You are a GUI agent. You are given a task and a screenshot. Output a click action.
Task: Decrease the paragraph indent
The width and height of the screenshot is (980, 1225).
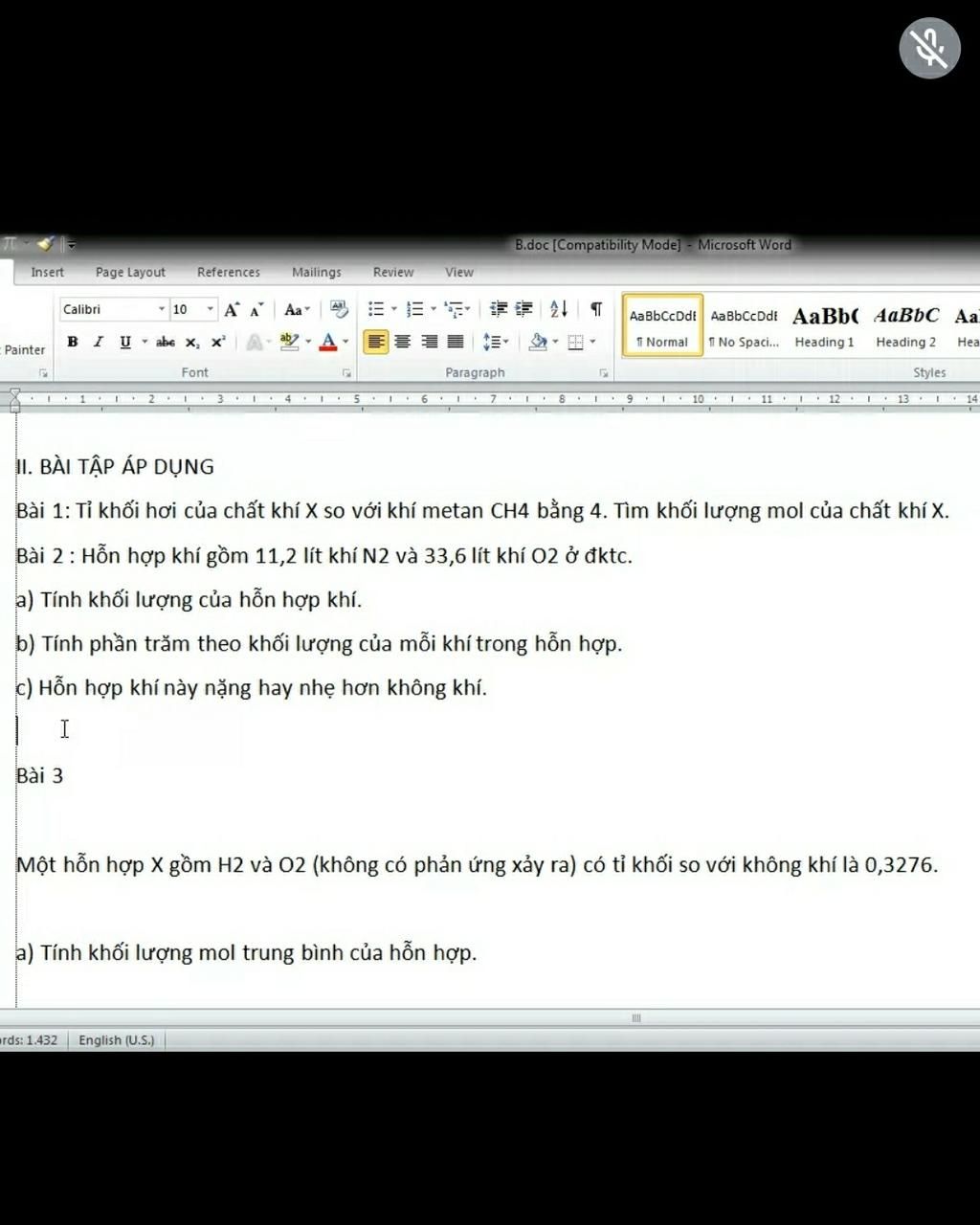click(x=499, y=309)
